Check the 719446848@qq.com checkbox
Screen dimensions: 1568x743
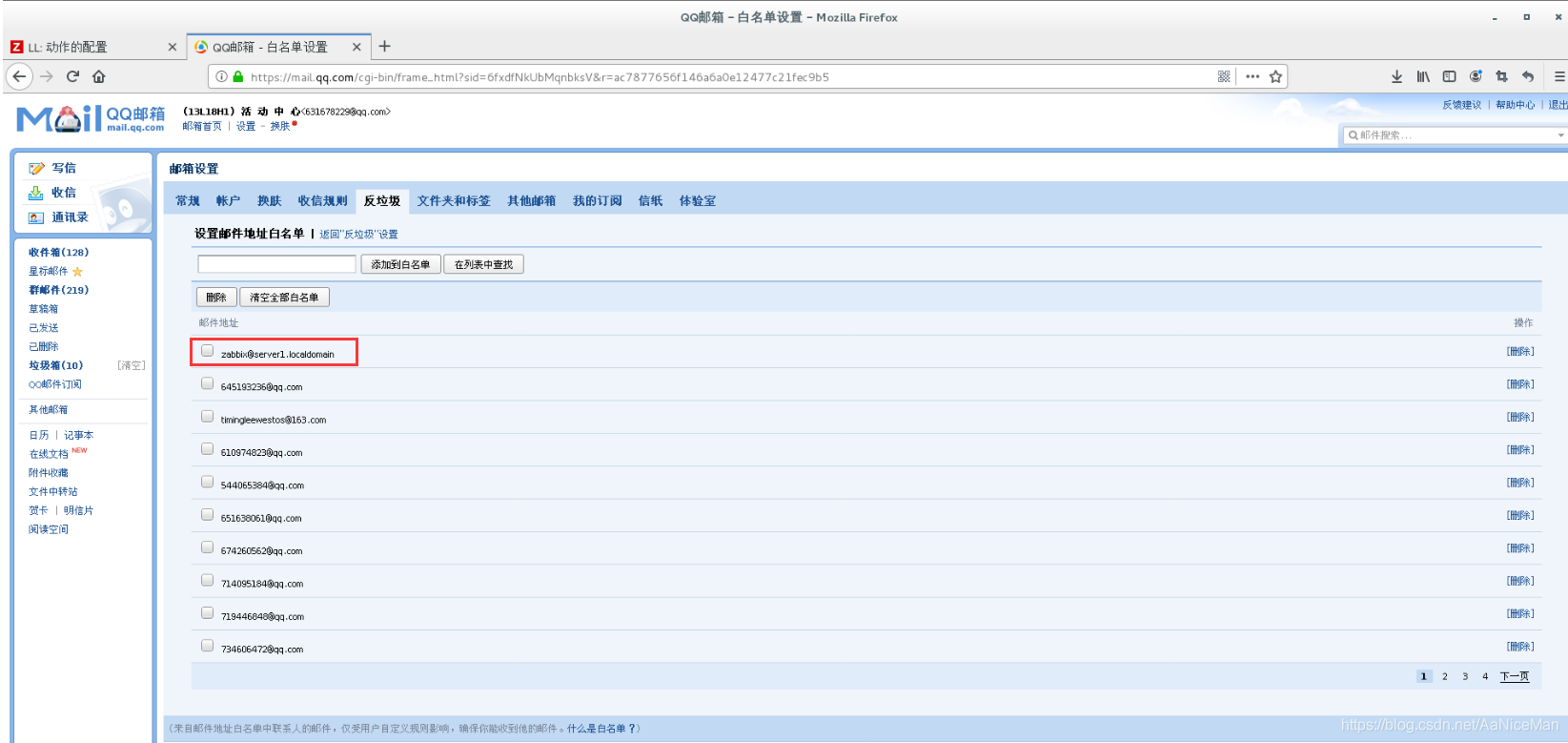click(x=207, y=613)
